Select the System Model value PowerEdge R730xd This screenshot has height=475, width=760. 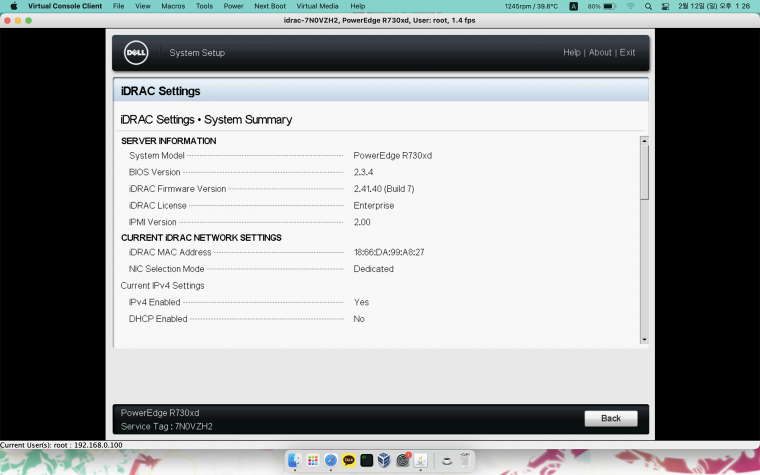(x=393, y=156)
